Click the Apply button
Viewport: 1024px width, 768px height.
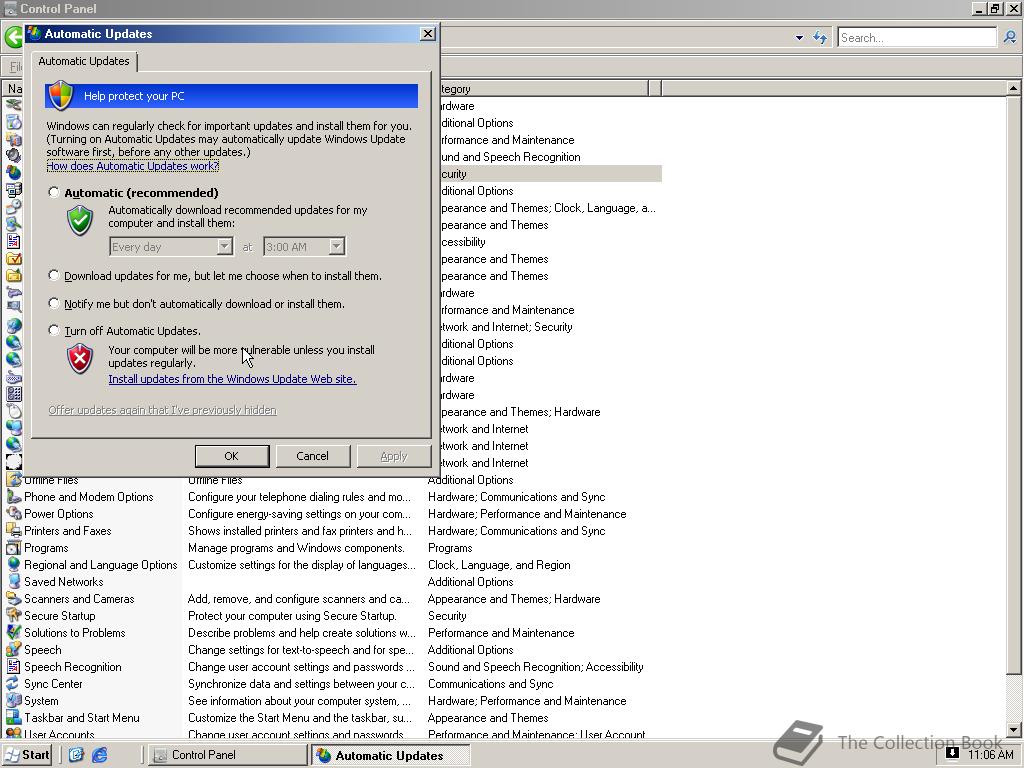pyautogui.click(x=394, y=456)
